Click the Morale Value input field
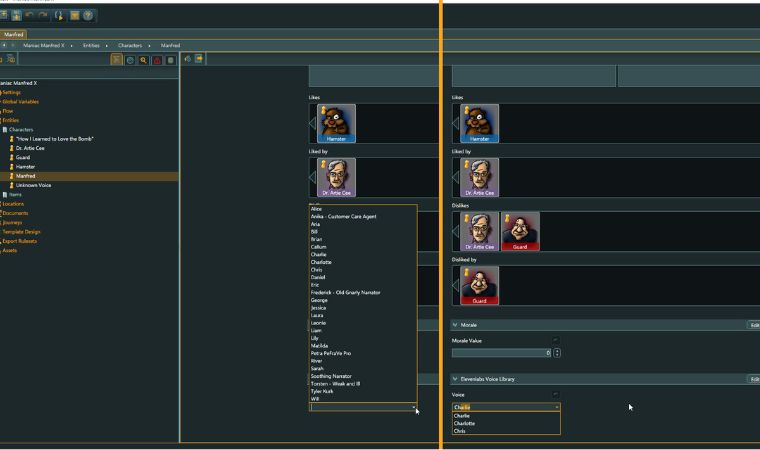Viewport: 760px width, 450px height. click(502, 353)
